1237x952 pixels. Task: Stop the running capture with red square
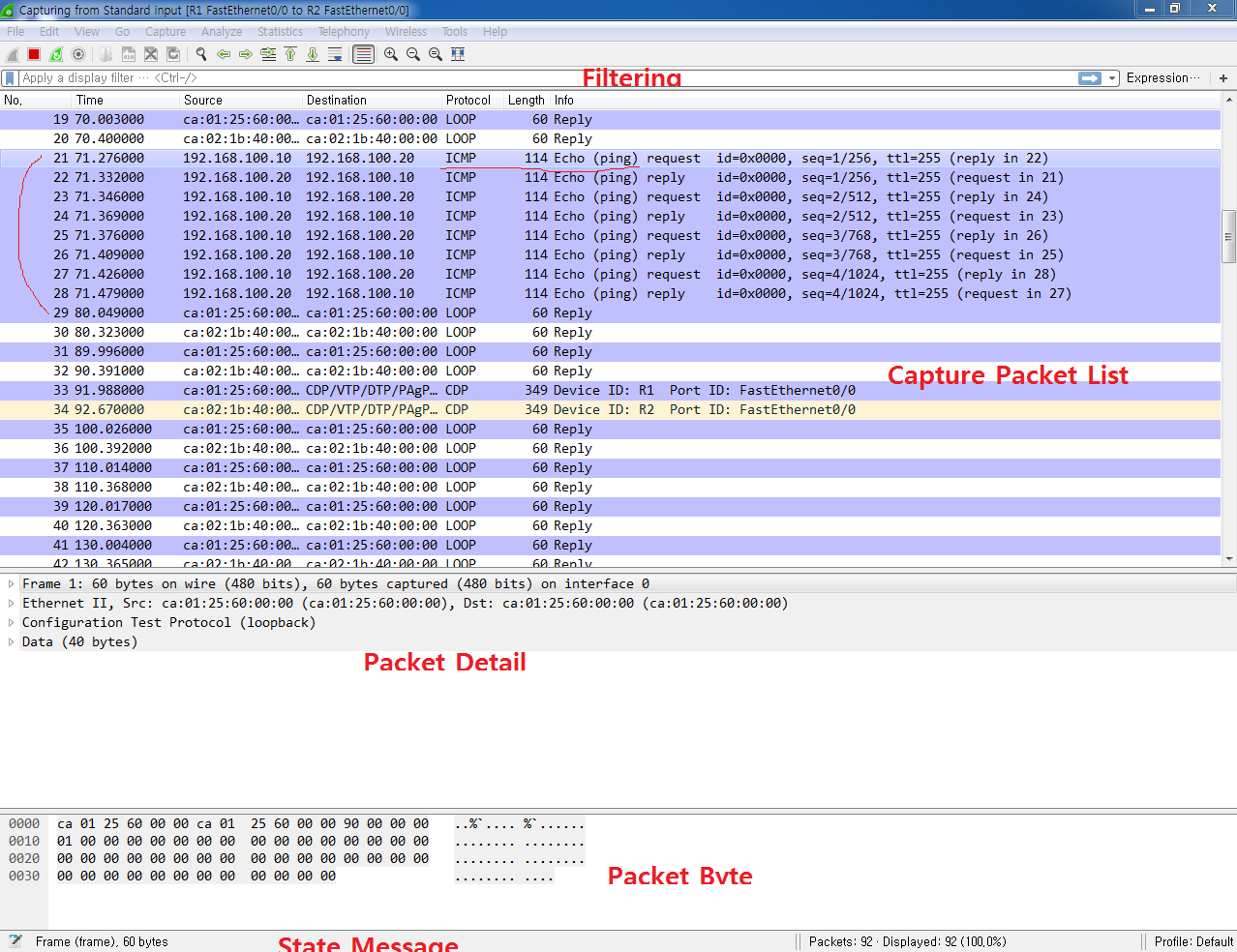pos(34,54)
